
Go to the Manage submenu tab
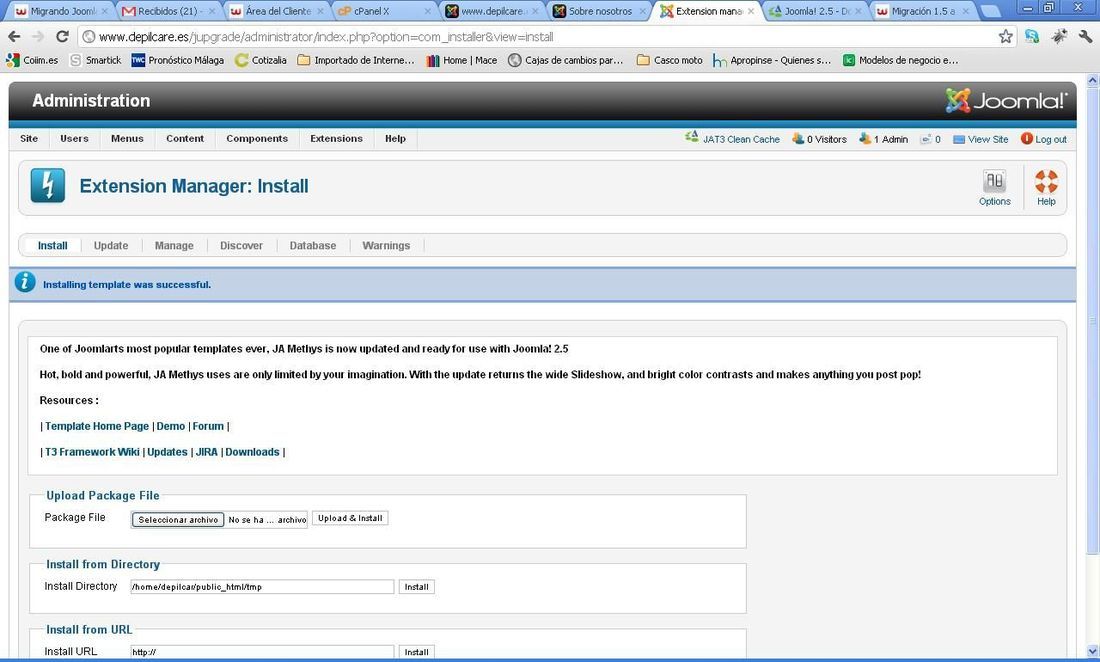click(x=174, y=245)
